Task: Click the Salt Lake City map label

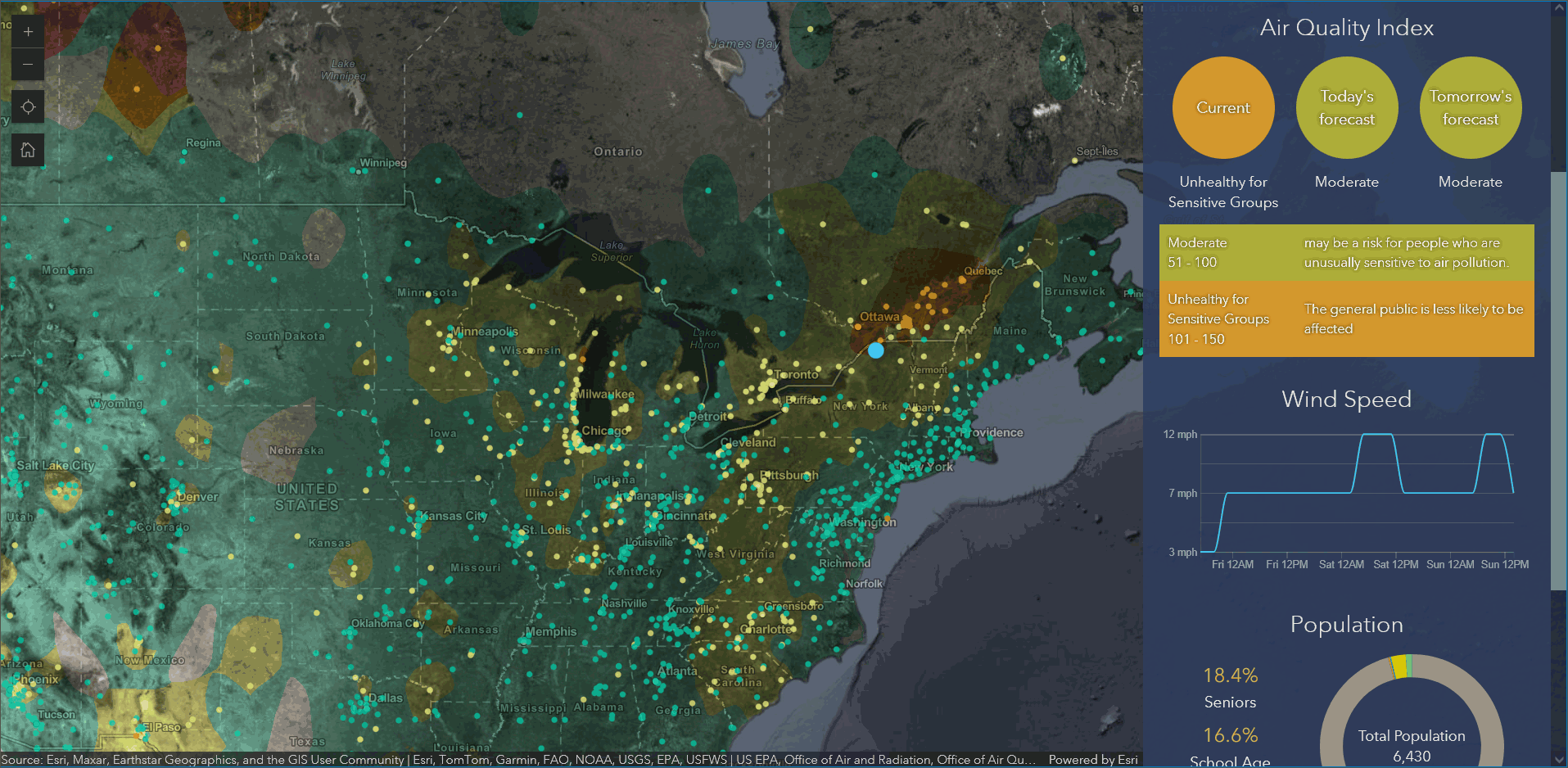Action: point(56,466)
